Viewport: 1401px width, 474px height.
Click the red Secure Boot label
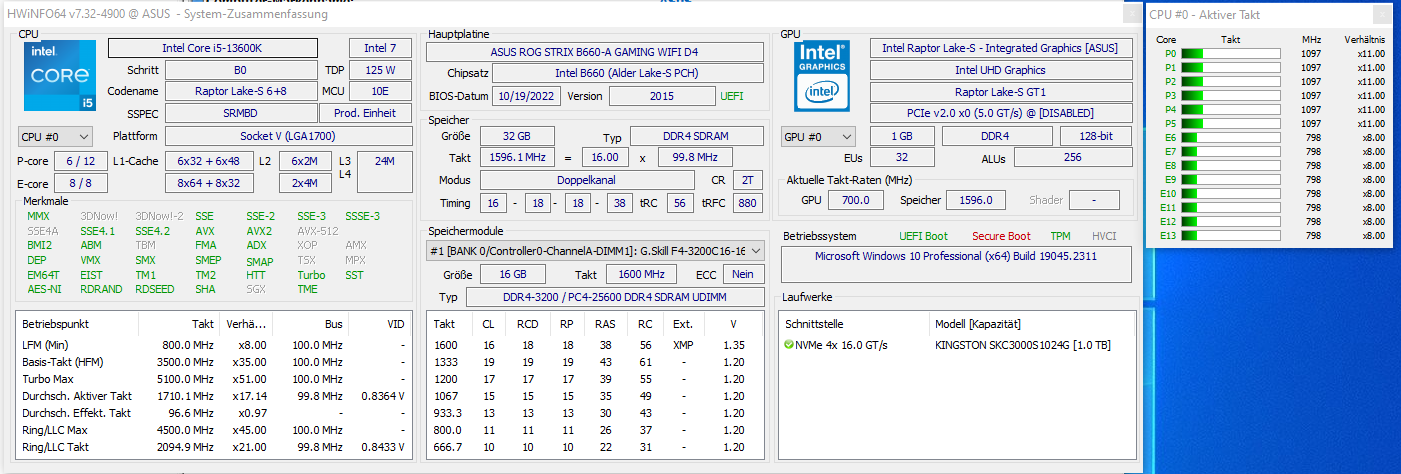click(x=1001, y=237)
